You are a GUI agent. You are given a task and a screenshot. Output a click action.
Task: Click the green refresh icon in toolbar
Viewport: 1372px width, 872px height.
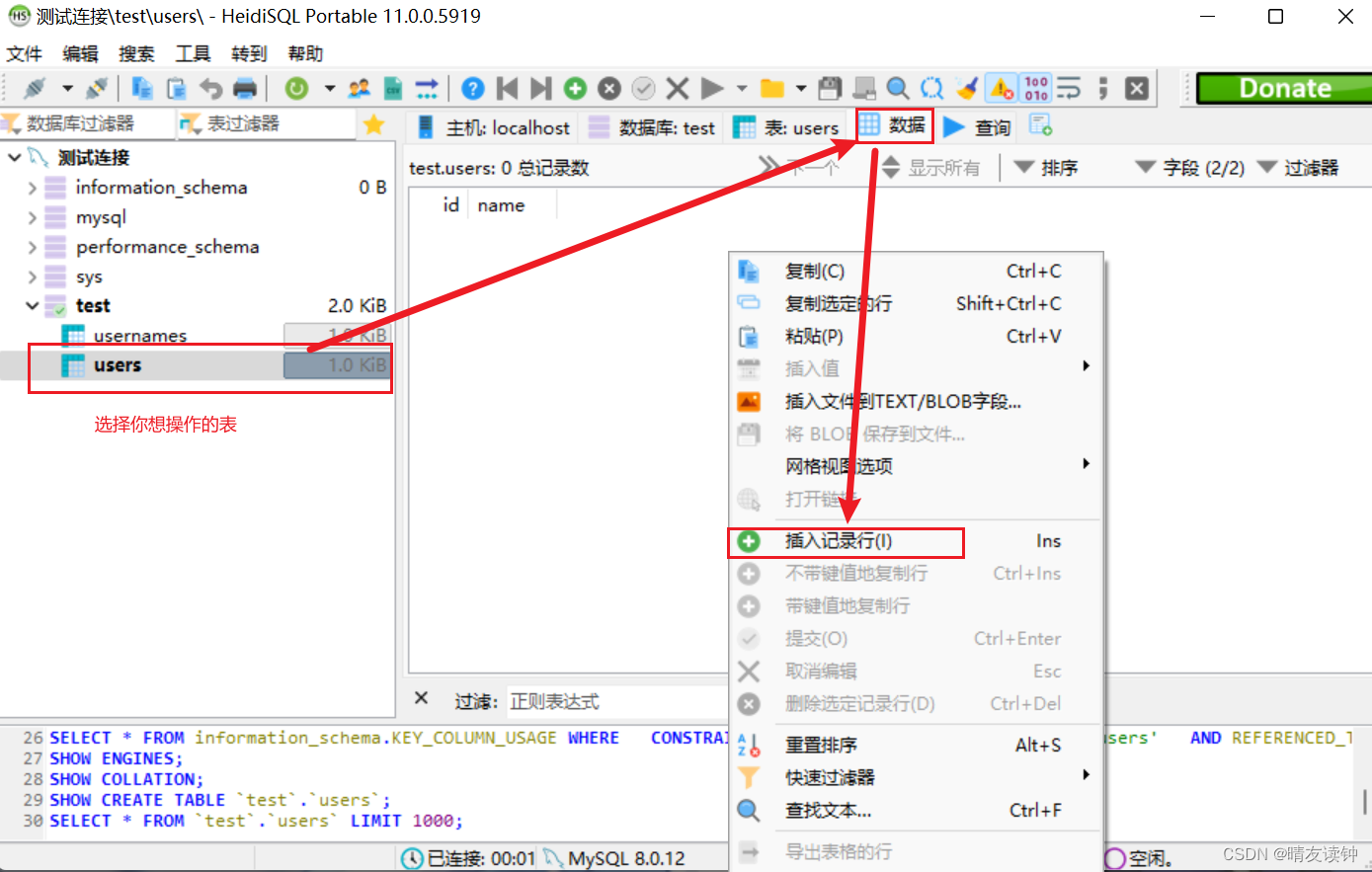[296, 88]
